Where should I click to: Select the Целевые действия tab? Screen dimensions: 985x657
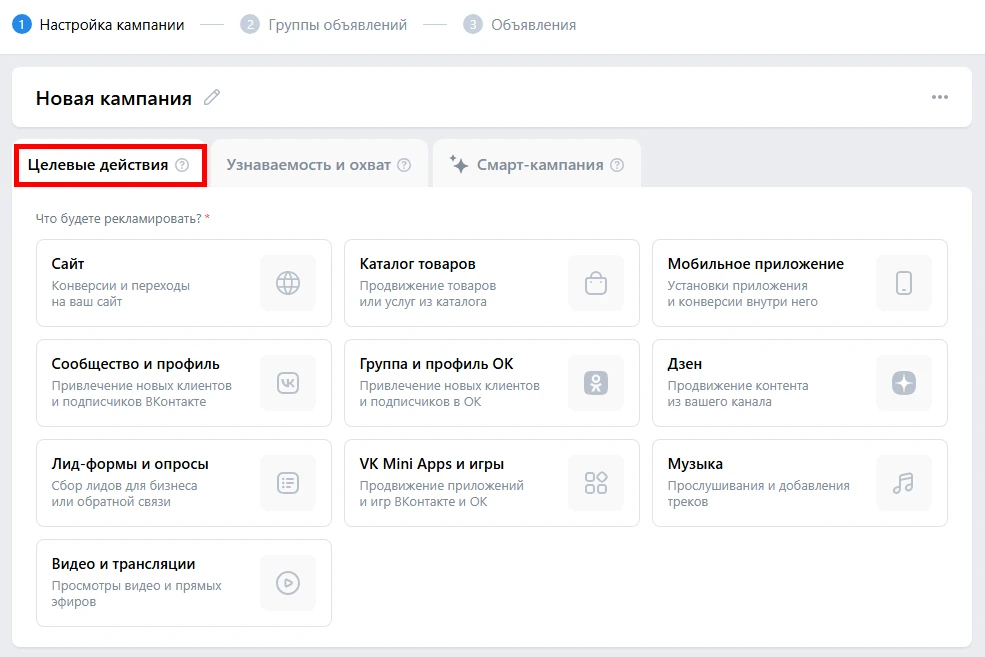98,165
